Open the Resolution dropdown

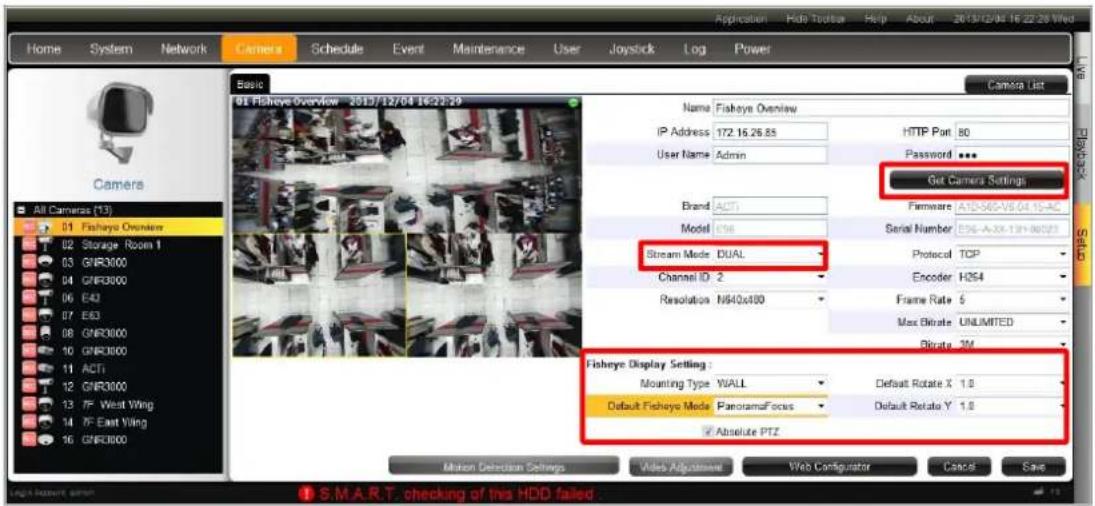[770, 299]
